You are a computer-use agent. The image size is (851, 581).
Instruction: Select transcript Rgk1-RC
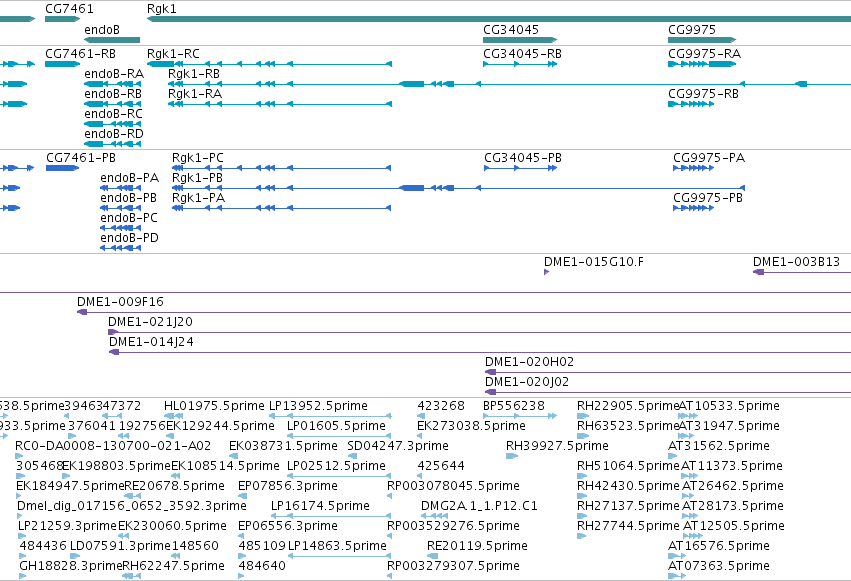[173, 54]
